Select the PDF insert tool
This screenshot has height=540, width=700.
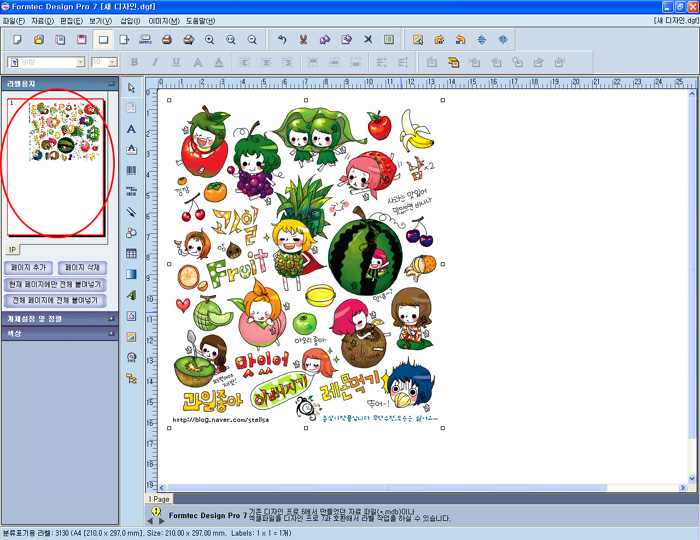tap(131, 357)
